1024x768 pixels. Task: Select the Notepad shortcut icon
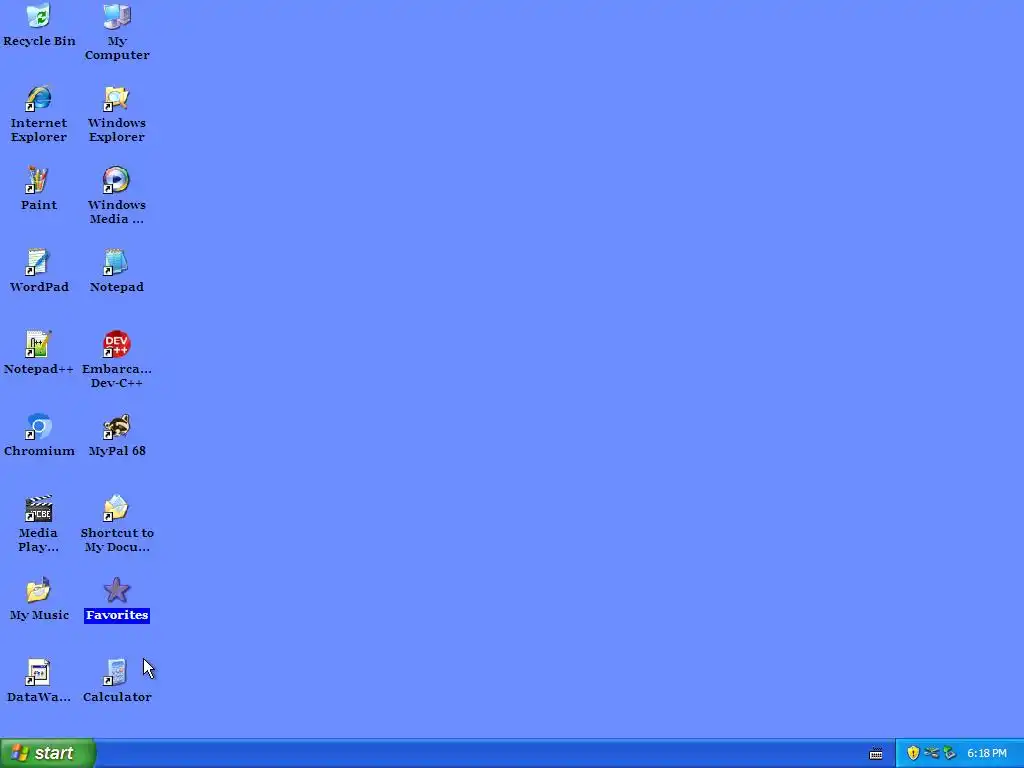pyautogui.click(x=116, y=263)
